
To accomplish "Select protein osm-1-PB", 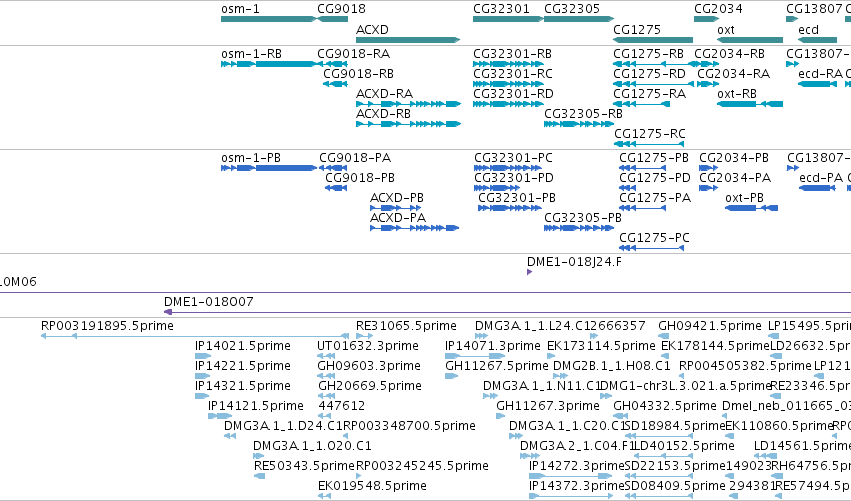I will click(x=269, y=168).
